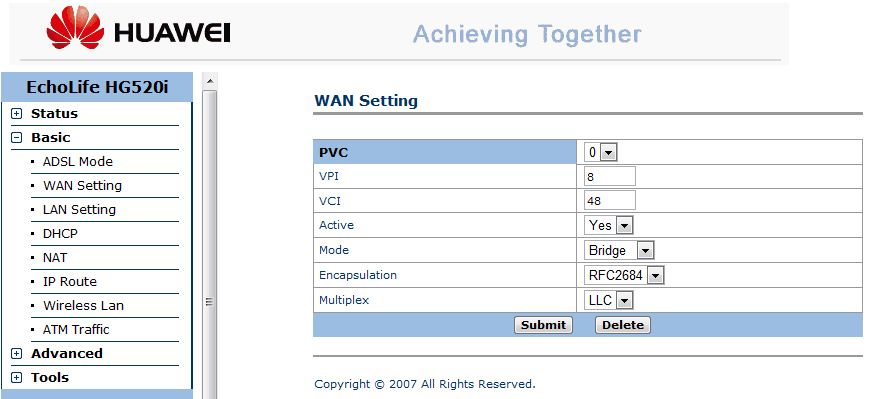Viewport: 891px width, 399px height.
Task: Expand the Status menu plus icon
Action: pyautogui.click(x=16, y=114)
